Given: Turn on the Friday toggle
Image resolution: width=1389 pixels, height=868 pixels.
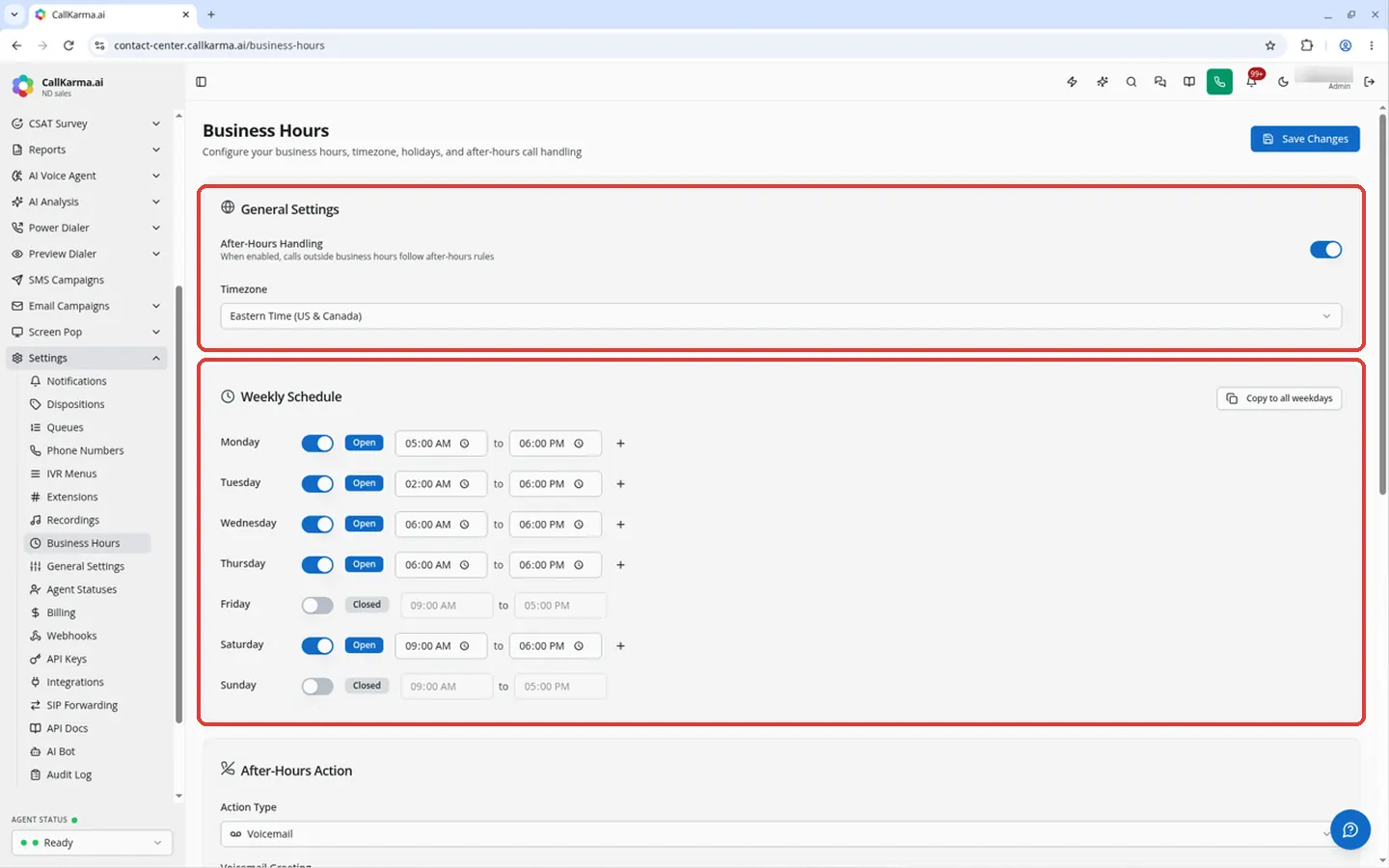Looking at the screenshot, I should point(317,606).
